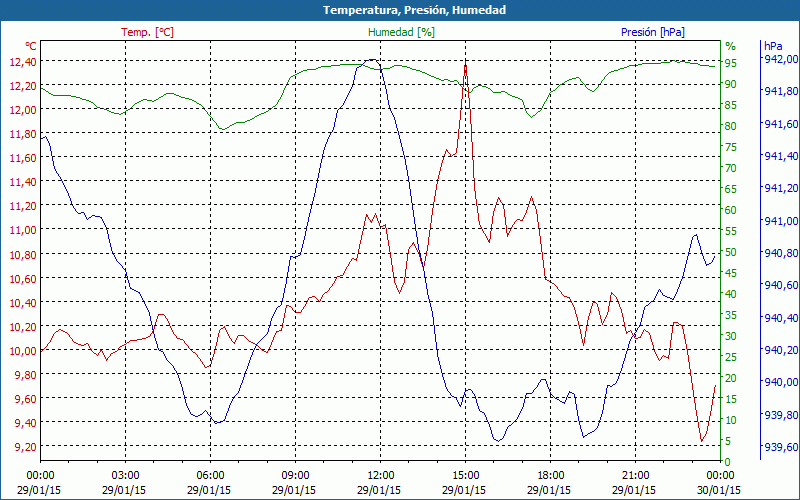Click the 95 humidity axis value
800x500 pixels.
[731, 63]
